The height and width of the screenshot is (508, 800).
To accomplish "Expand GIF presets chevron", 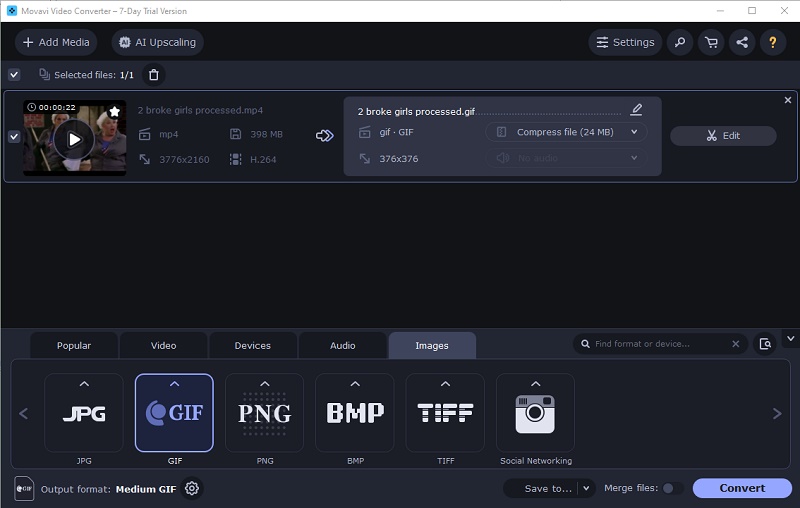I will [174, 384].
